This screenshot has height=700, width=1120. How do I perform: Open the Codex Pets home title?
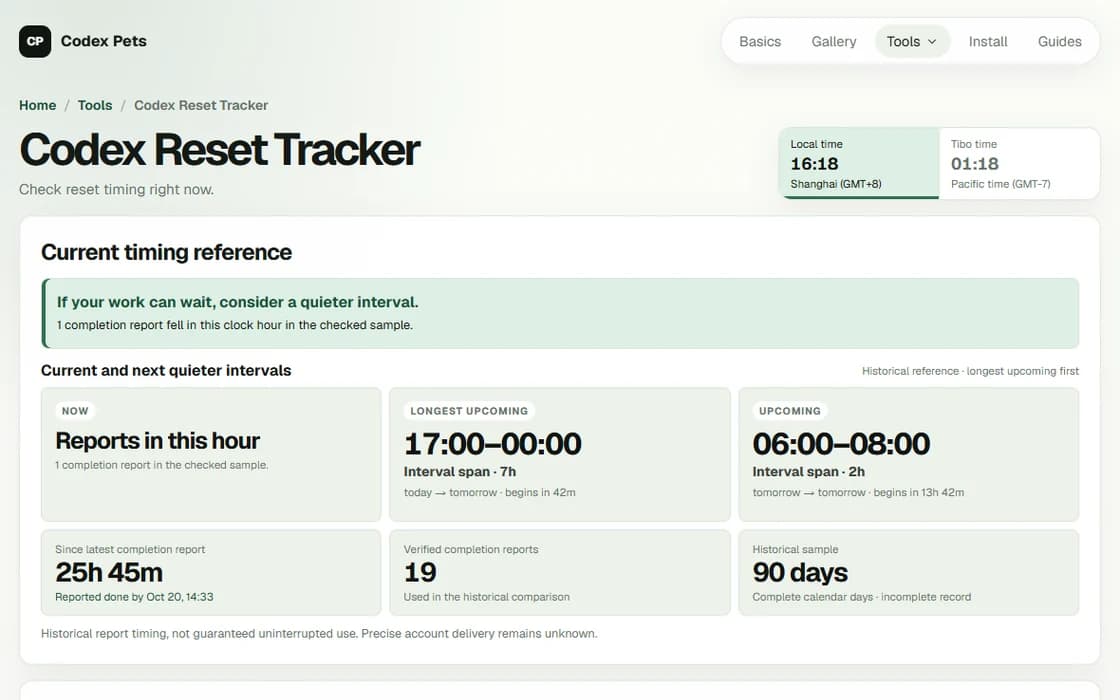click(x=104, y=41)
